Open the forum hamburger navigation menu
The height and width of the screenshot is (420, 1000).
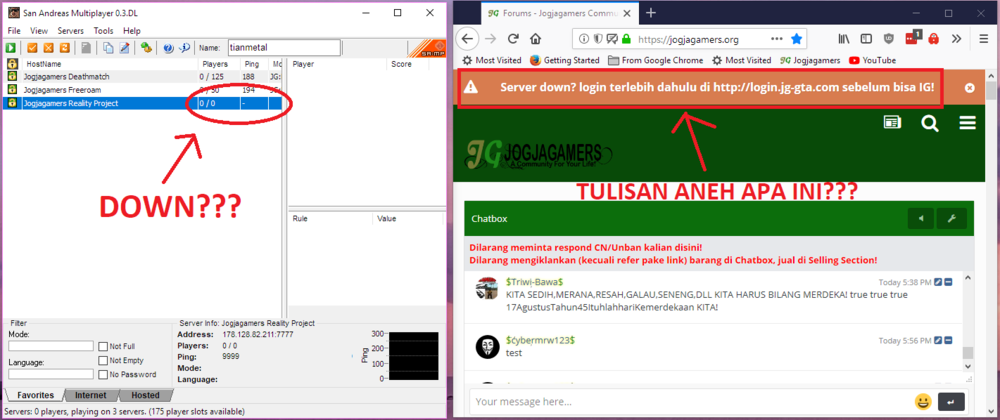pyautogui.click(x=967, y=123)
